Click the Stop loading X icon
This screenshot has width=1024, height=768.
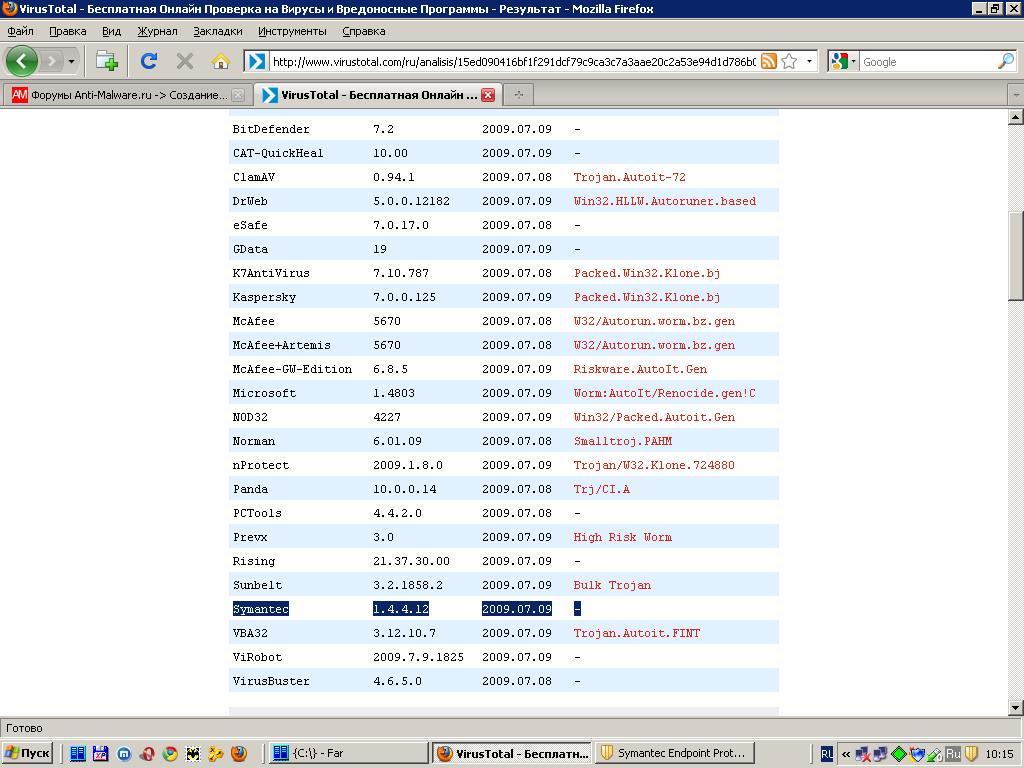click(185, 61)
